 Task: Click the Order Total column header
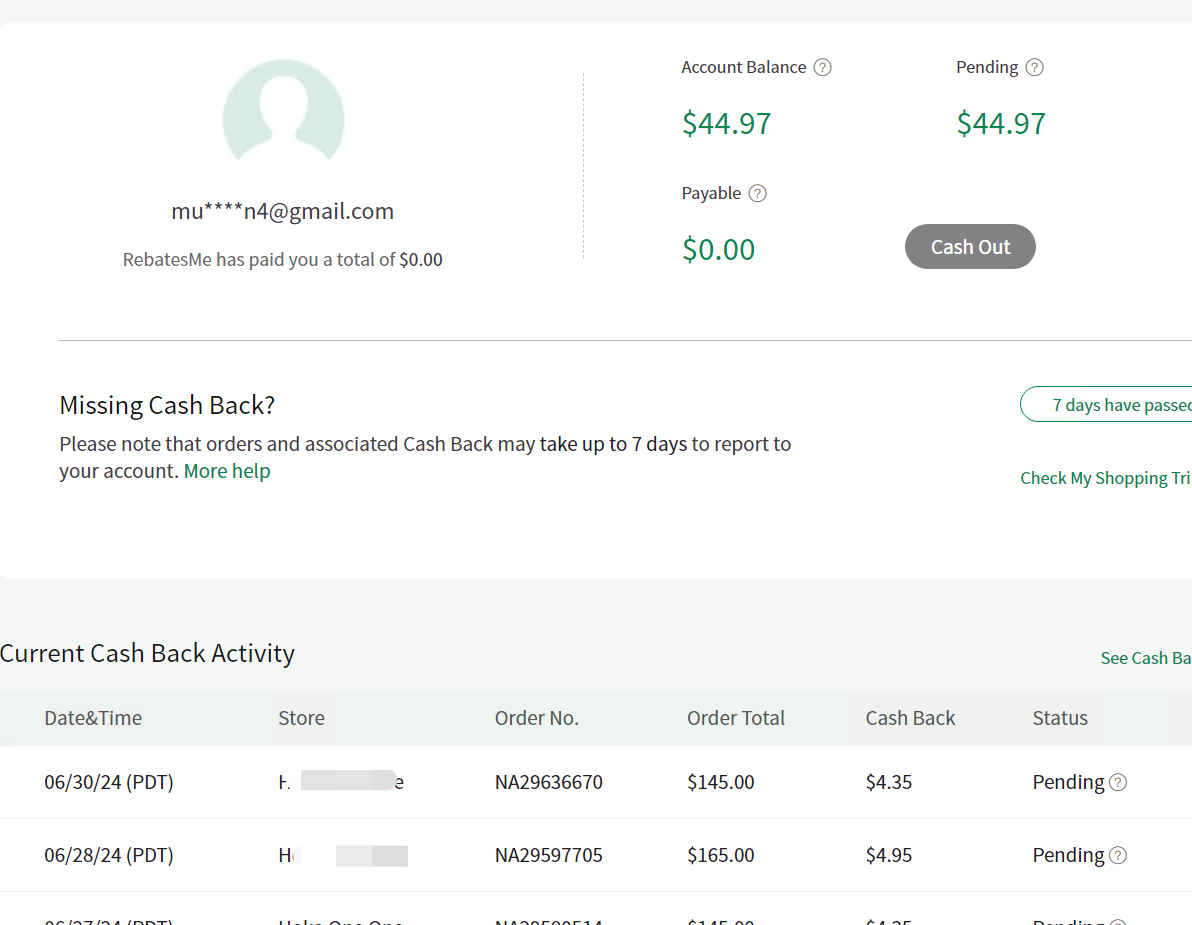[x=735, y=718]
